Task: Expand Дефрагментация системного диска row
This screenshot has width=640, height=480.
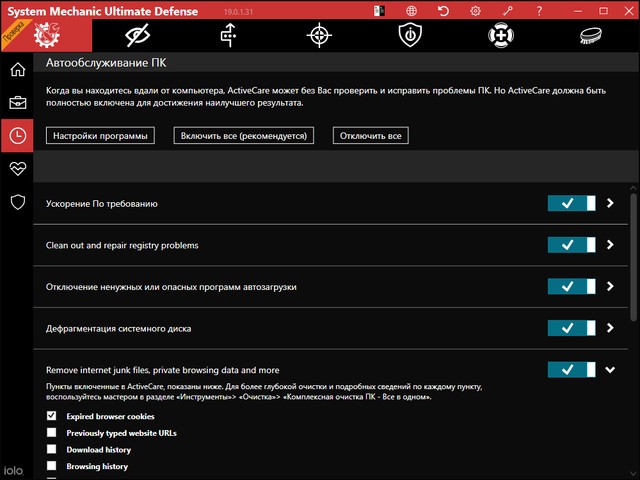Action: [610, 328]
